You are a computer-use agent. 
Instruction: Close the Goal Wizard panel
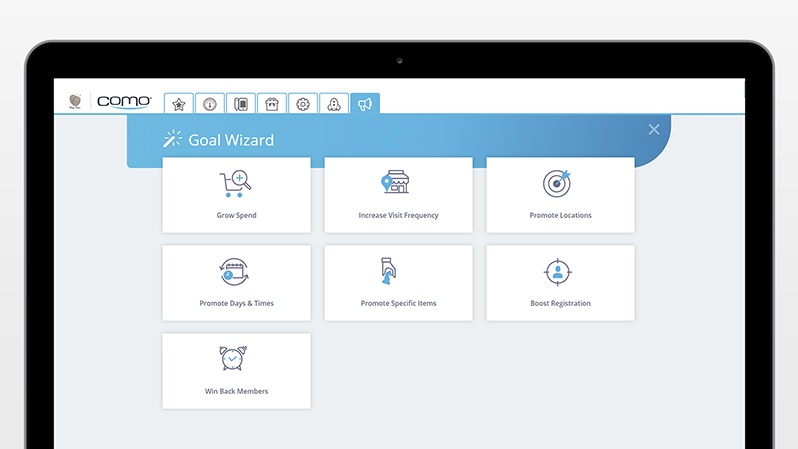coord(654,129)
